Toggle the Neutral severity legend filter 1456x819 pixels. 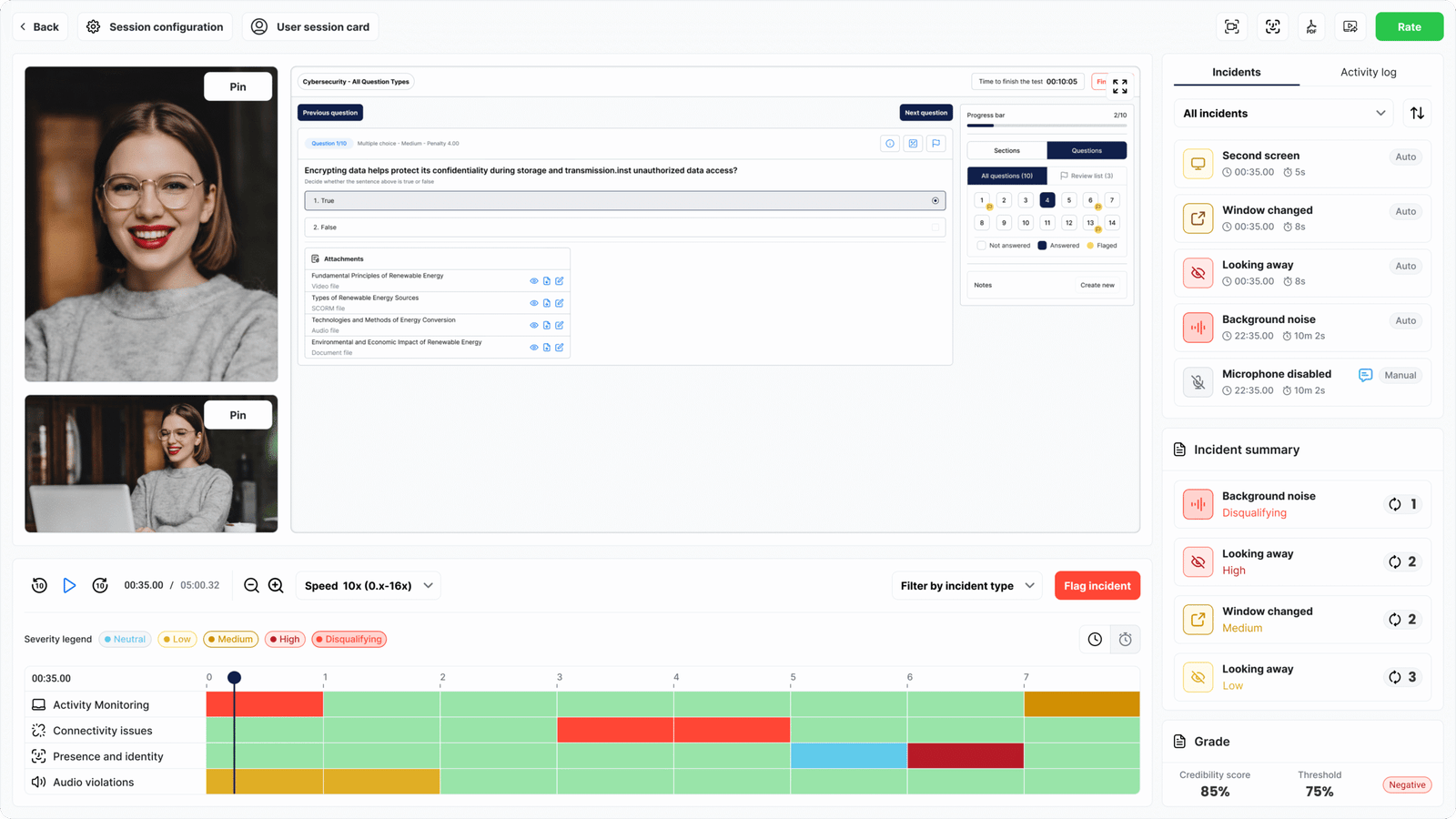click(x=126, y=639)
